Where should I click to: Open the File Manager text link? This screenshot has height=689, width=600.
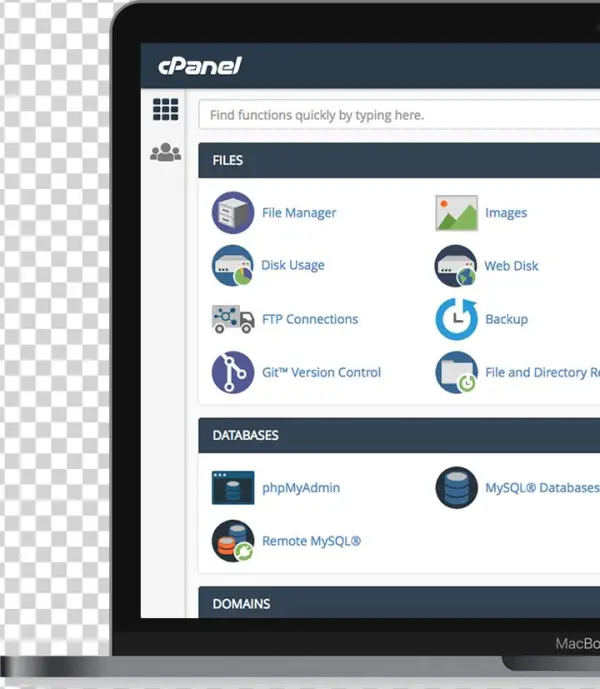pos(299,213)
